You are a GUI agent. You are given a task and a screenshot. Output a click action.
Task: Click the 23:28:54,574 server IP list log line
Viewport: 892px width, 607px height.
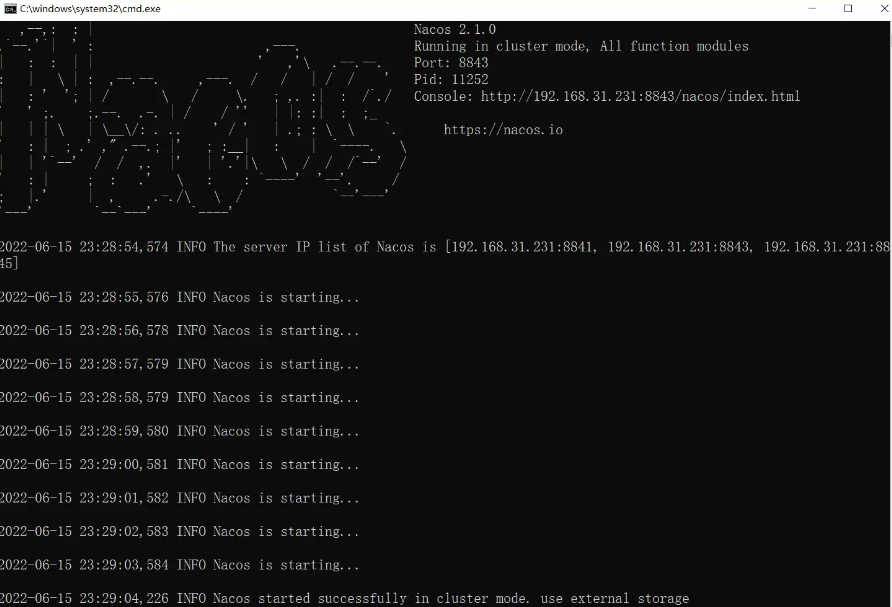(x=446, y=255)
